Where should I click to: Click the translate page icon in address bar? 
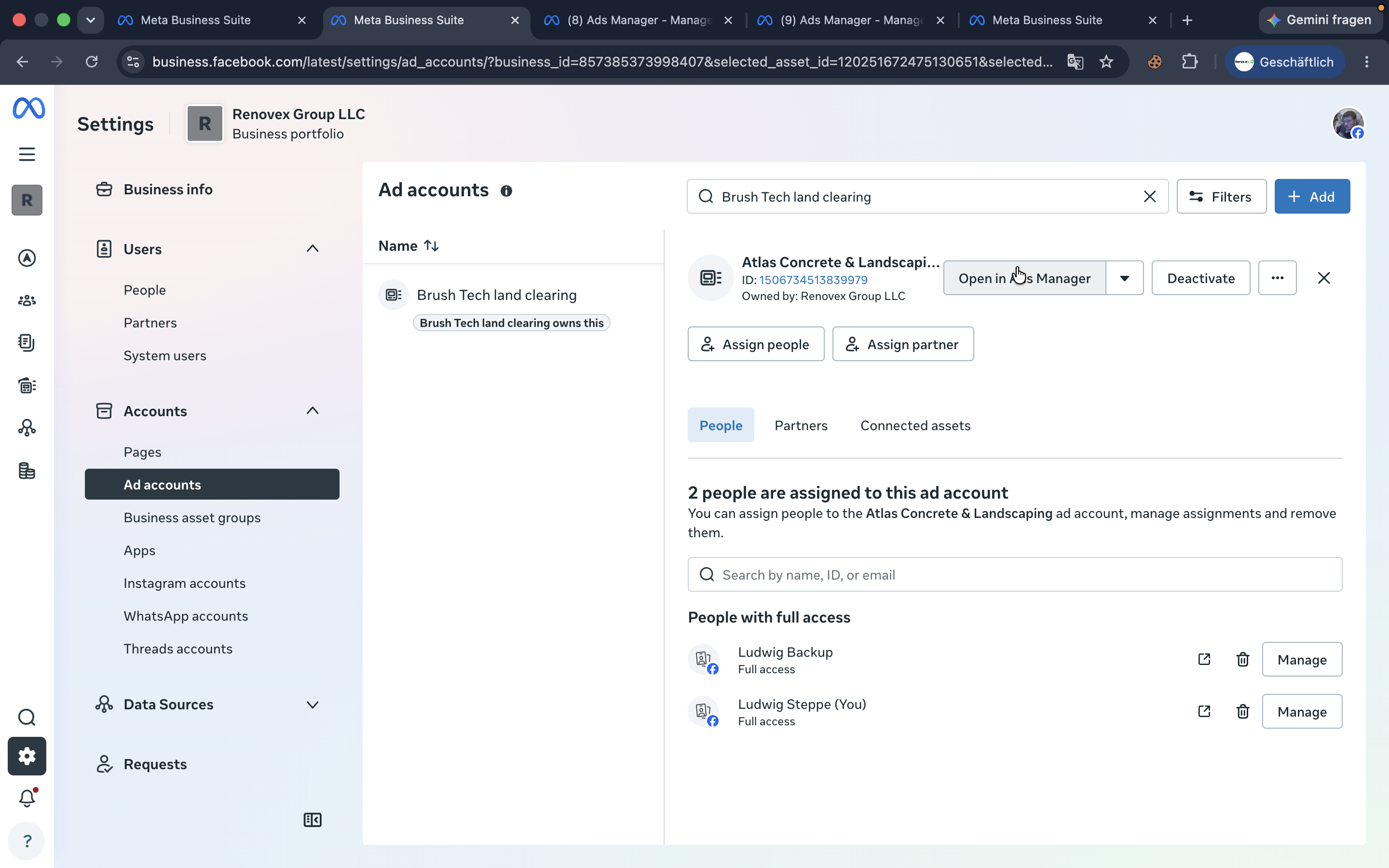point(1075,61)
